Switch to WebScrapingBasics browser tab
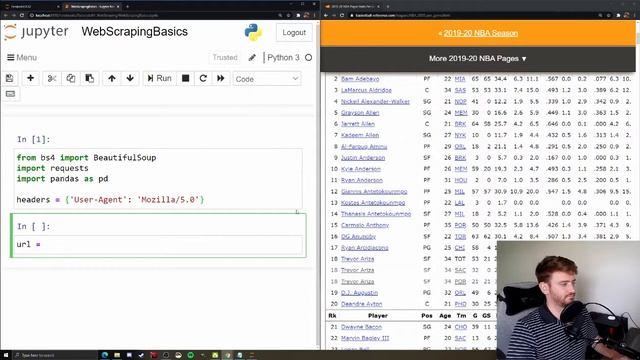This screenshot has width=640, height=360. (93, 7)
